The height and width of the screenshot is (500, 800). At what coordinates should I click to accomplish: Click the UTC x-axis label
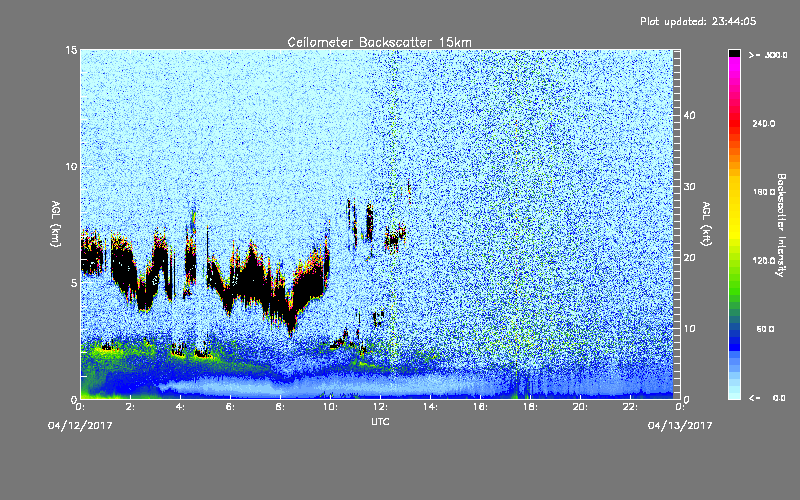pyautogui.click(x=380, y=421)
